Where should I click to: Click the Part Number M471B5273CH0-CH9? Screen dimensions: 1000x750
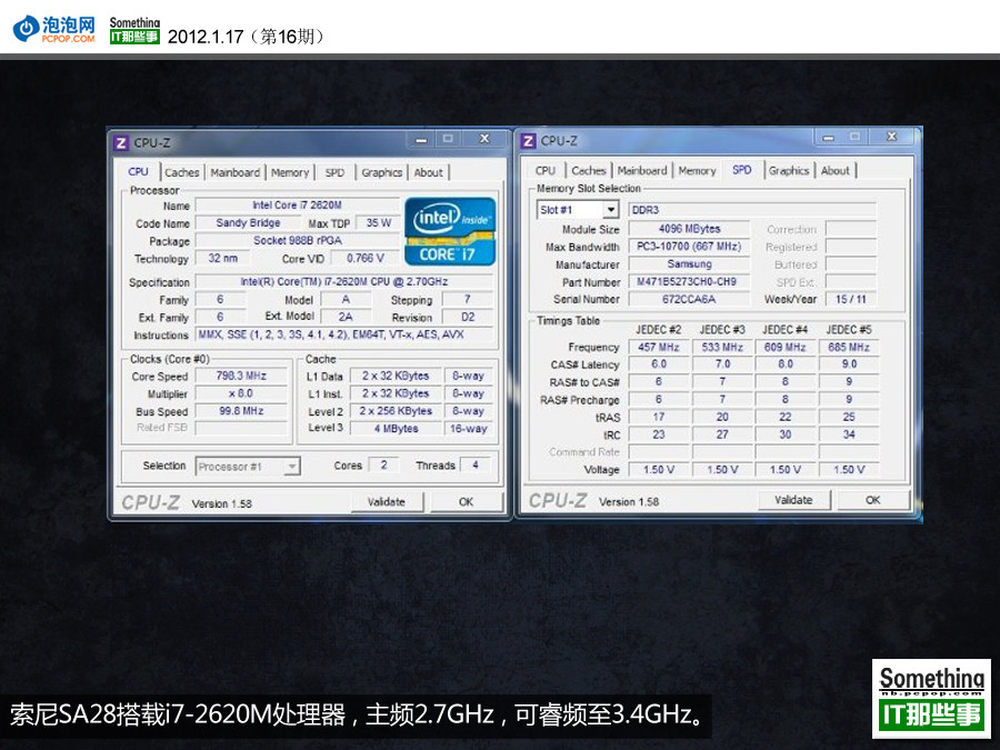[x=689, y=281]
